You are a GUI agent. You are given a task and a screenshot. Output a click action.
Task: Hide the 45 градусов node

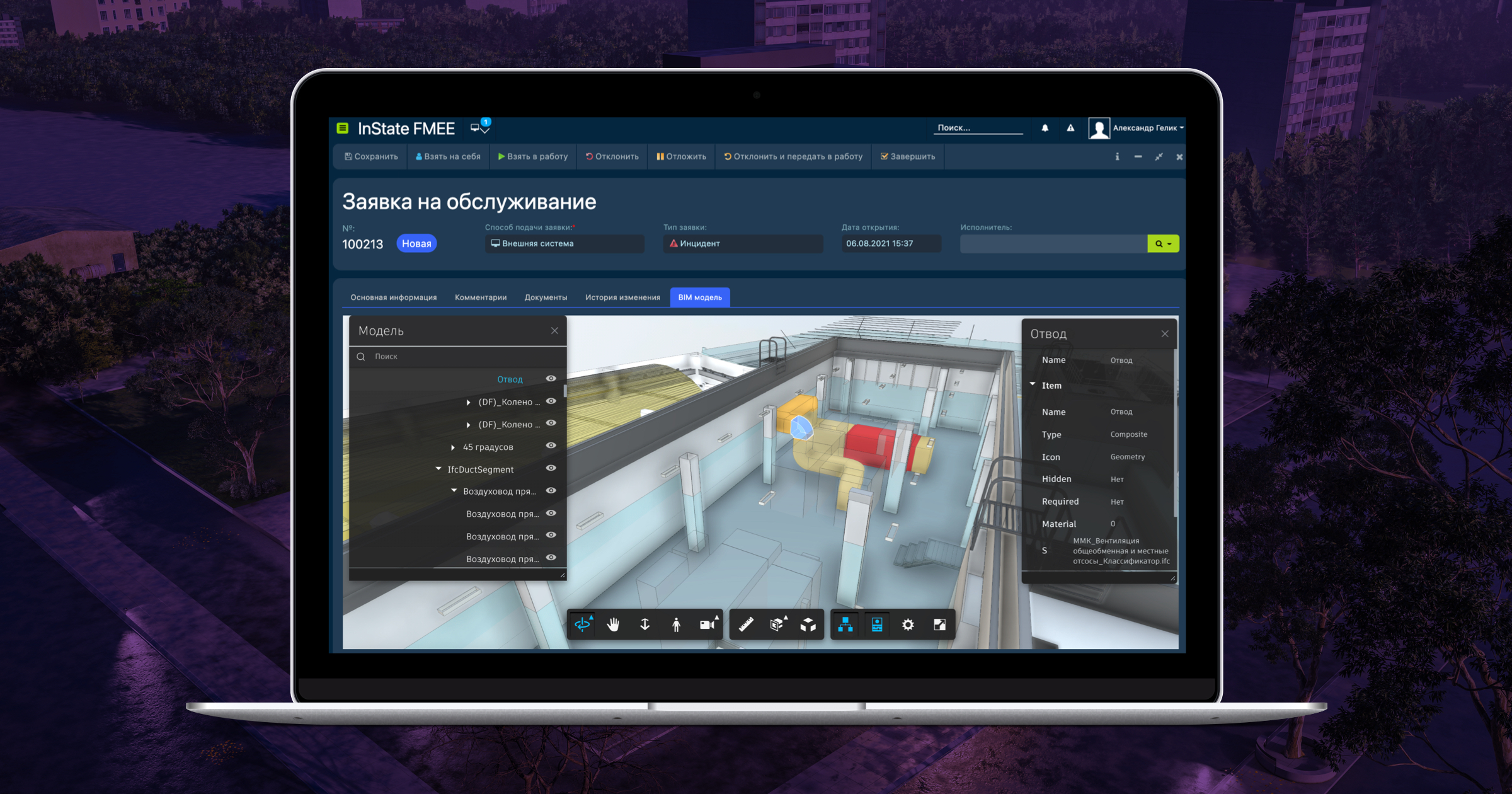click(551, 446)
